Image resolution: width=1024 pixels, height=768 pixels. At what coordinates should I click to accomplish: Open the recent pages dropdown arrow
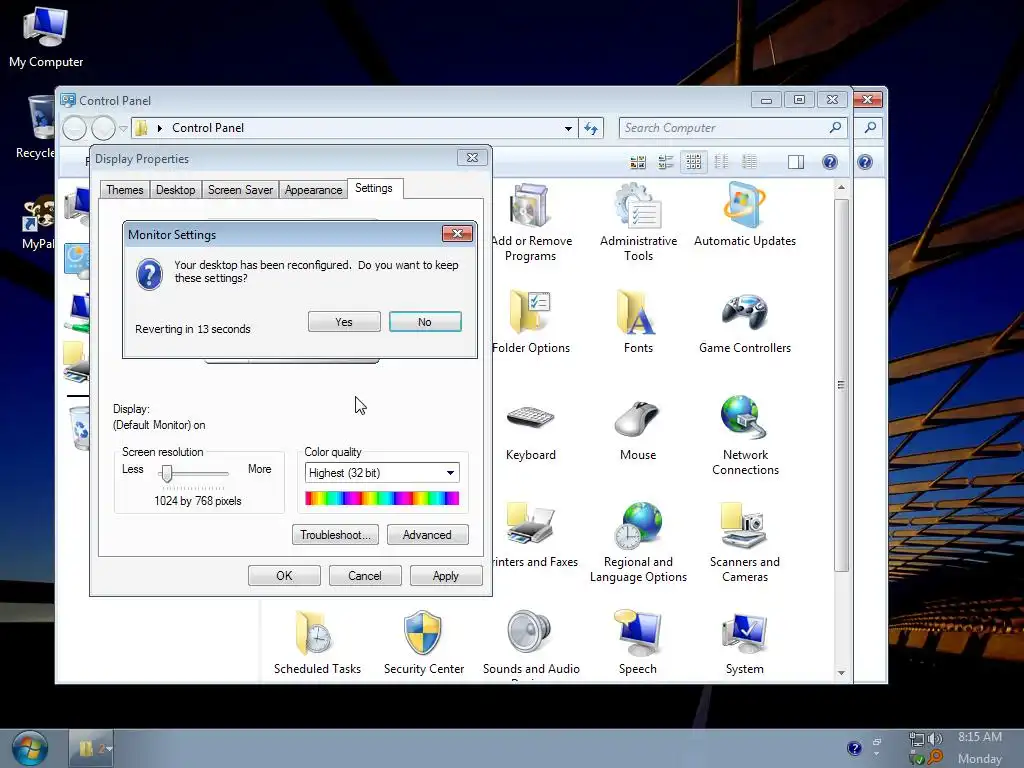pyautogui.click(x=123, y=129)
